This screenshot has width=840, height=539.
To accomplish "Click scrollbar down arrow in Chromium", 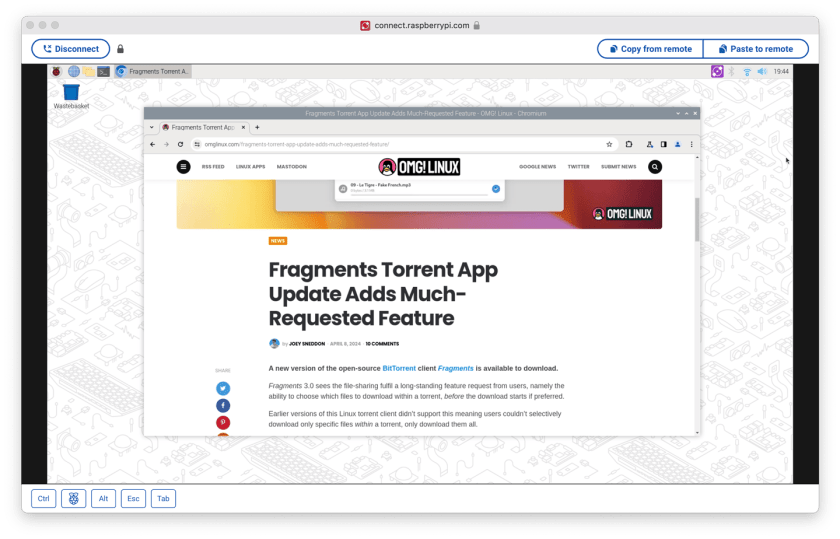I will pyautogui.click(x=697, y=432).
